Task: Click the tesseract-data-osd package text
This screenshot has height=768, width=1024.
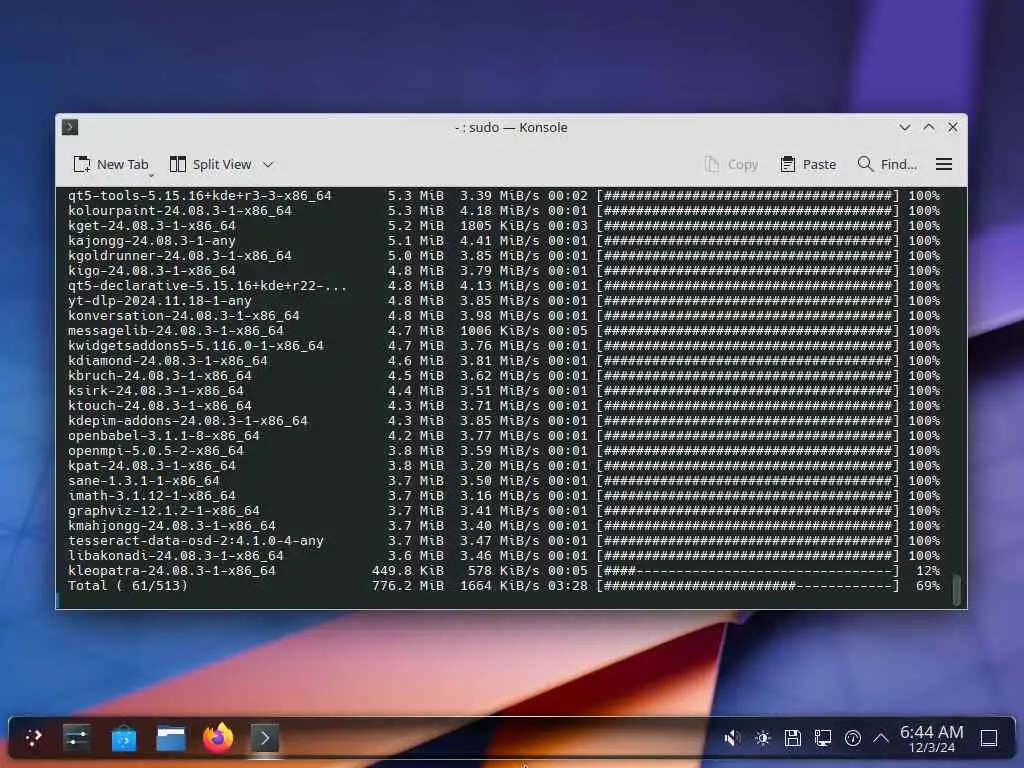Action: click(x=195, y=541)
